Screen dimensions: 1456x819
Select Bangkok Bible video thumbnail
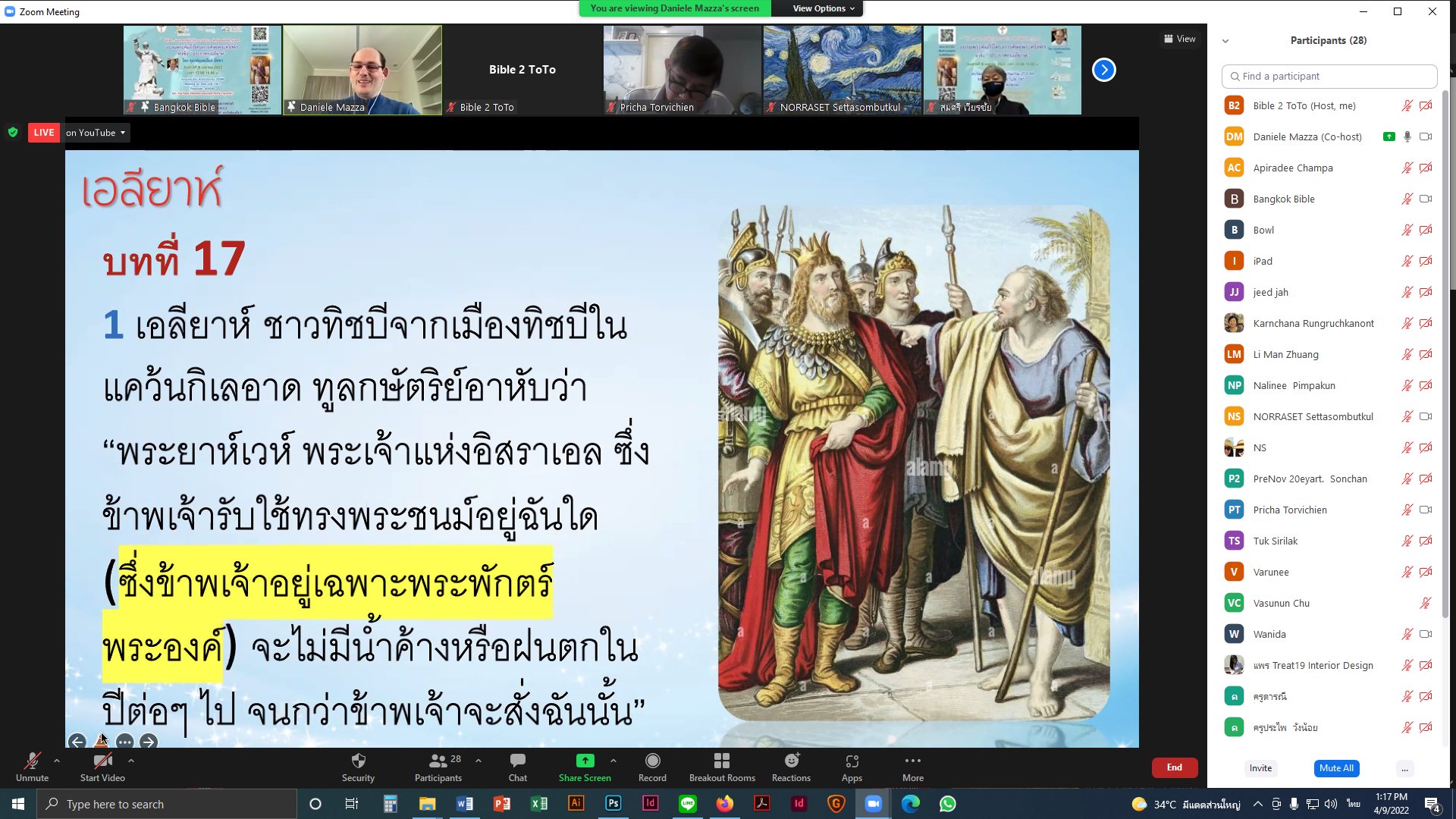(x=202, y=70)
